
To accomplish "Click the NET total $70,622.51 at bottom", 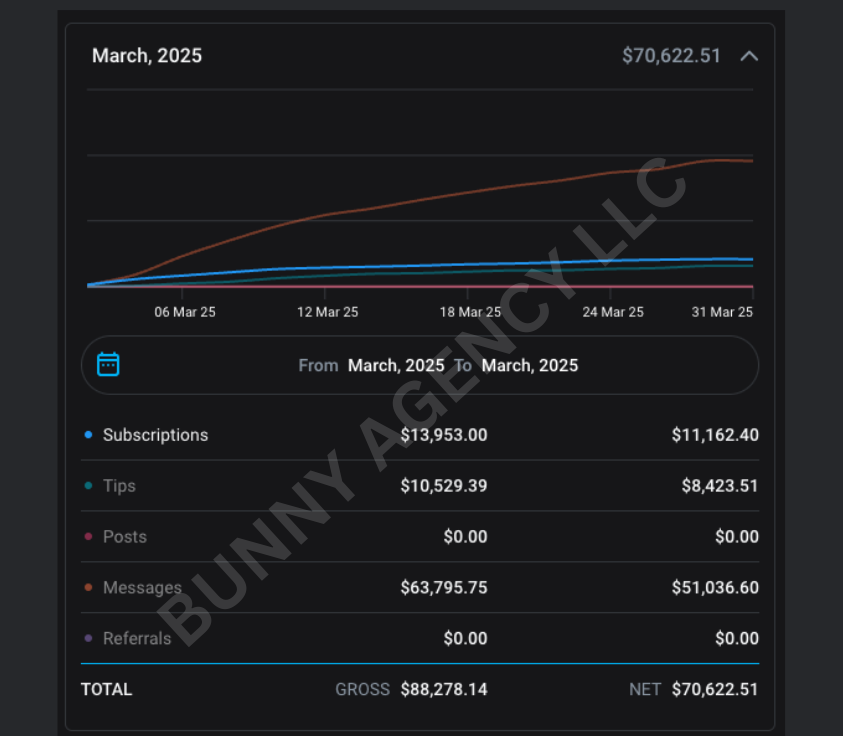I will pos(714,690).
